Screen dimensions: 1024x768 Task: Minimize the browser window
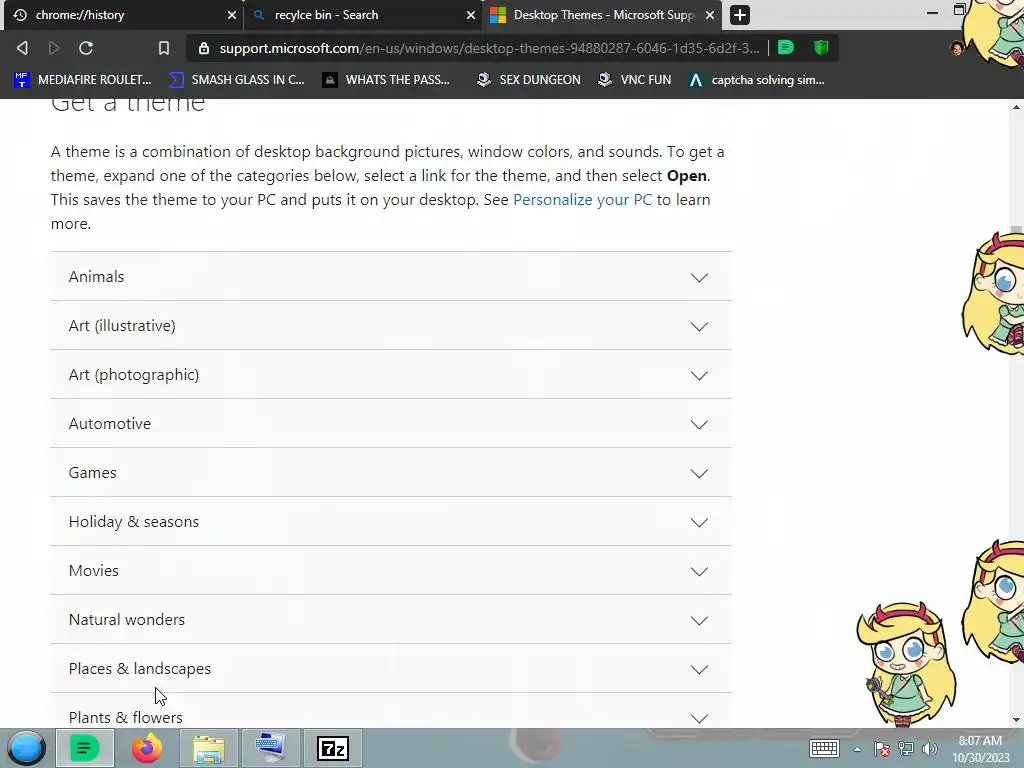point(933,13)
